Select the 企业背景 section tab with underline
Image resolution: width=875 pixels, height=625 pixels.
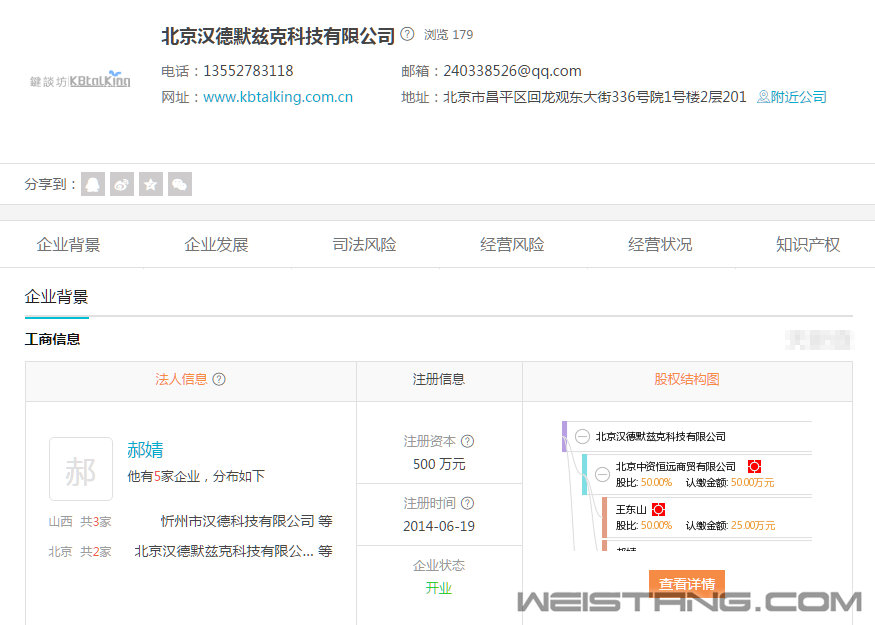click(x=56, y=297)
